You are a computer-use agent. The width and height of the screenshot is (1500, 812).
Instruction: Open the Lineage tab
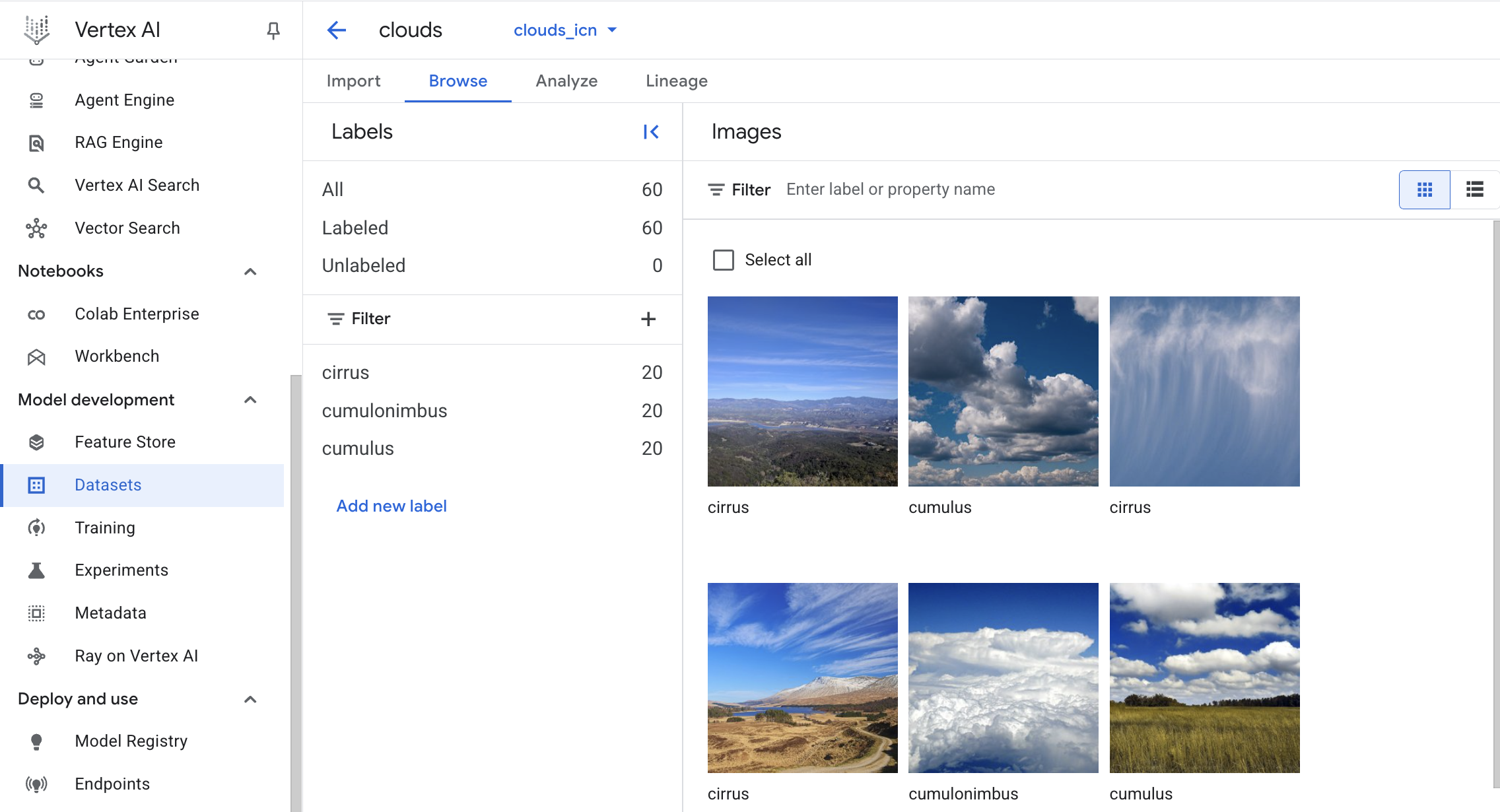pyautogui.click(x=677, y=81)
